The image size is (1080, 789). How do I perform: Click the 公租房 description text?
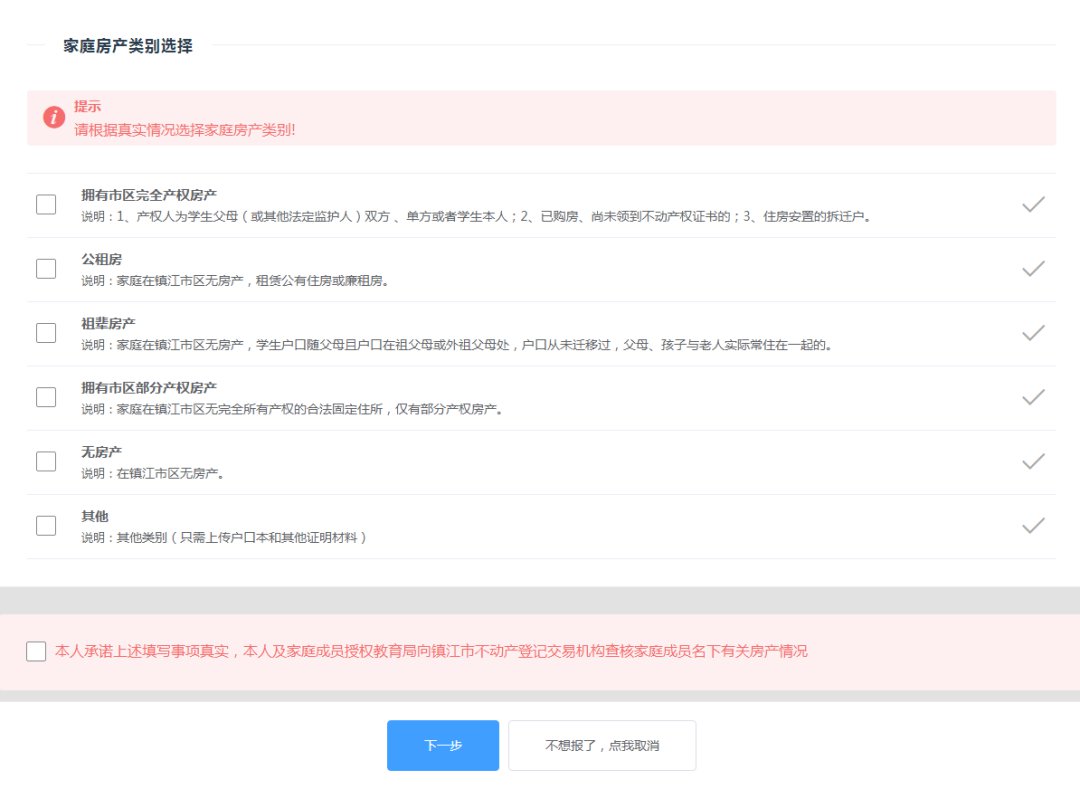tap(235, 281)
